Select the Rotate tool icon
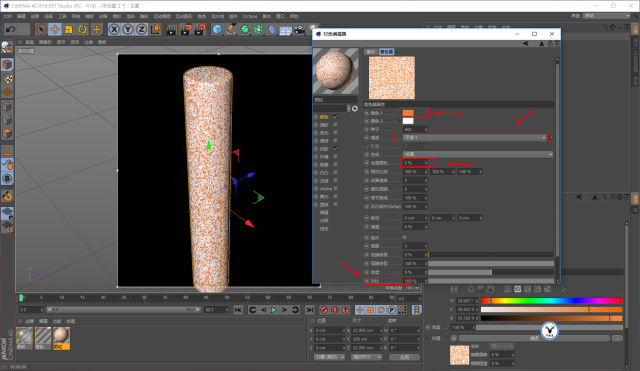 (82, 29)
